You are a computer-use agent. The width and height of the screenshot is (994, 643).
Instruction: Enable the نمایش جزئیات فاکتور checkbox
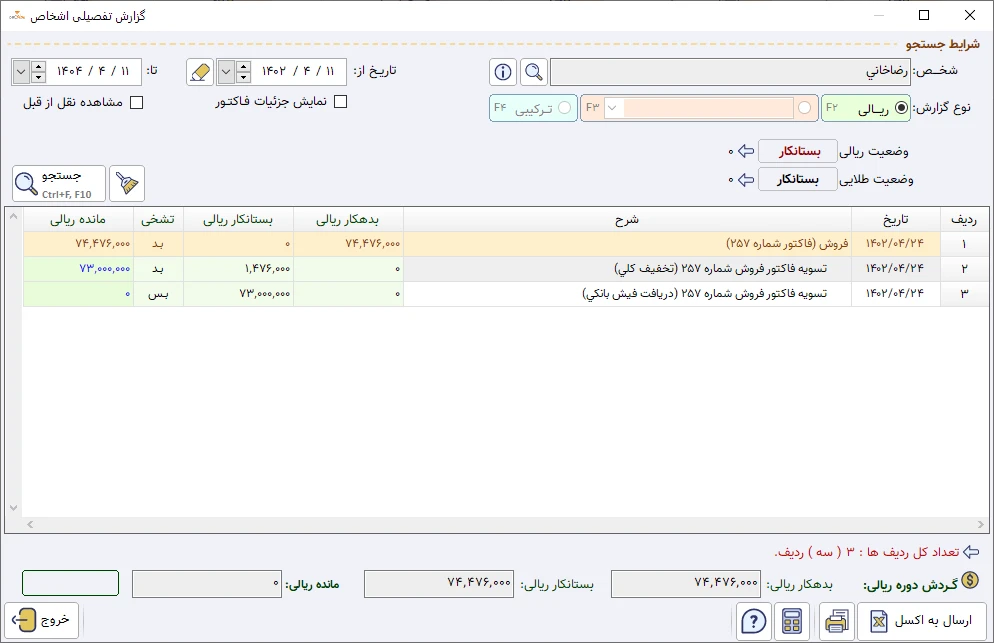(340, 101)
